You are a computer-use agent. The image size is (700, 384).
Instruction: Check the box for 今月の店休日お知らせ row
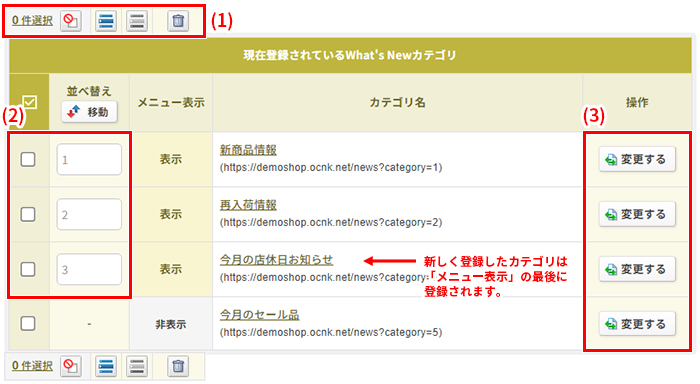click(x=28, y=269)
